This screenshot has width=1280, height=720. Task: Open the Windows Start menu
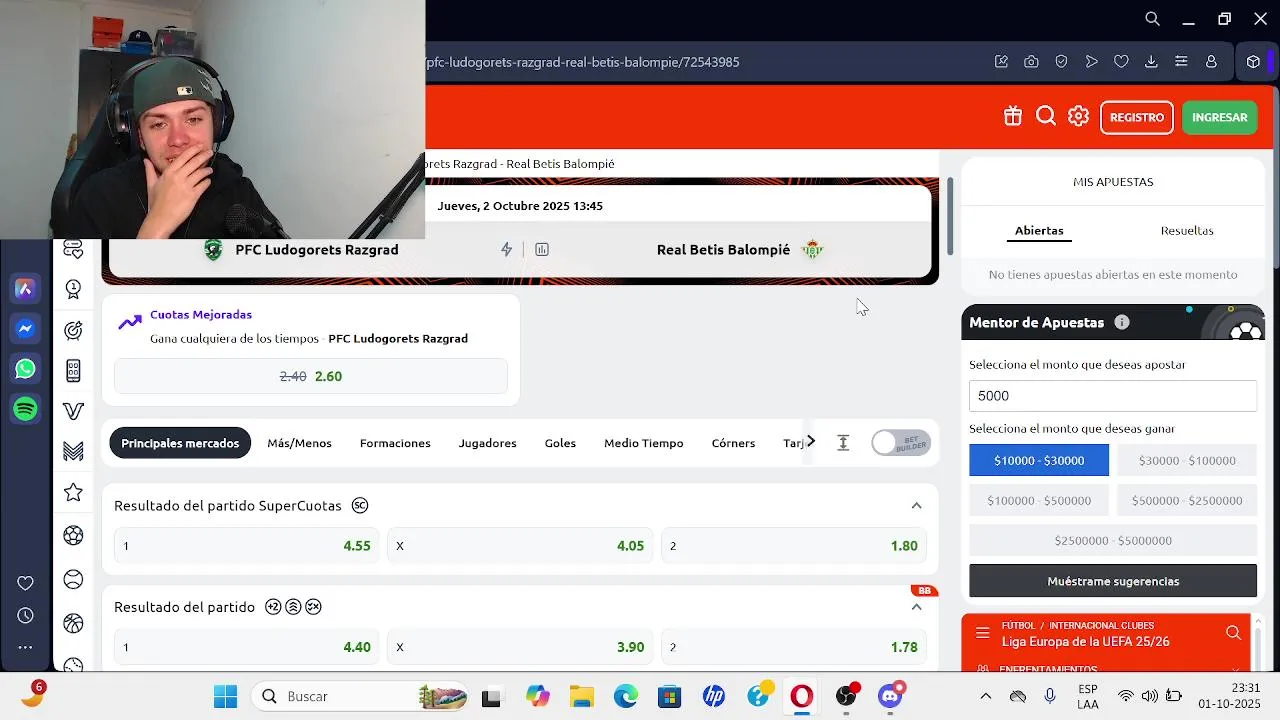click(226, 696)
